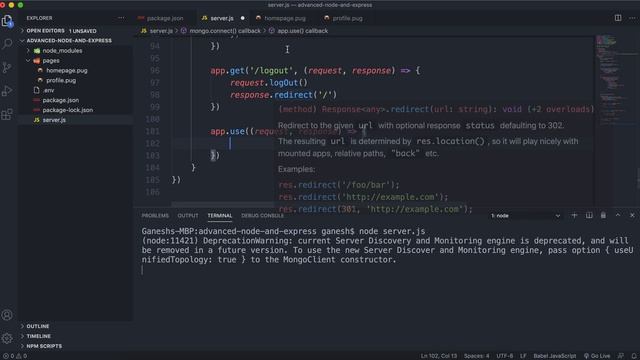The height and width of the screenshot is (360, 640).
Task: Expand the NPM Scripts section
Action: [x=76, y=346]
